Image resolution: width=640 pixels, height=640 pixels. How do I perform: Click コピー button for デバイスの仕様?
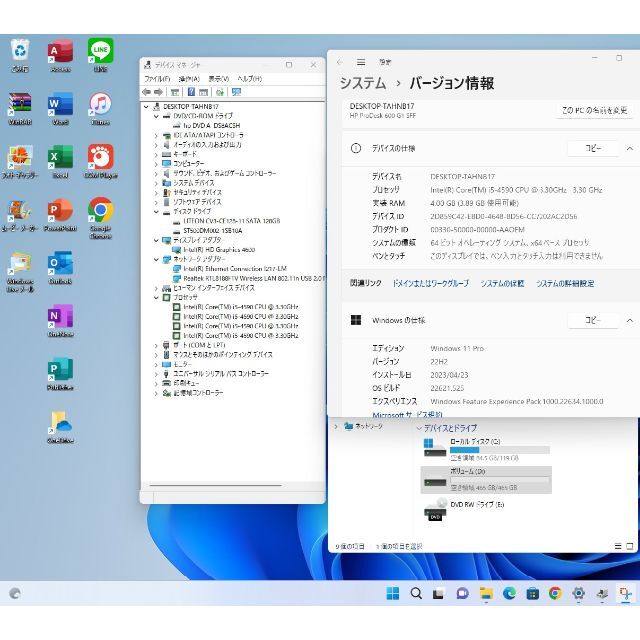pyautogui.click(x=593, y=149)
